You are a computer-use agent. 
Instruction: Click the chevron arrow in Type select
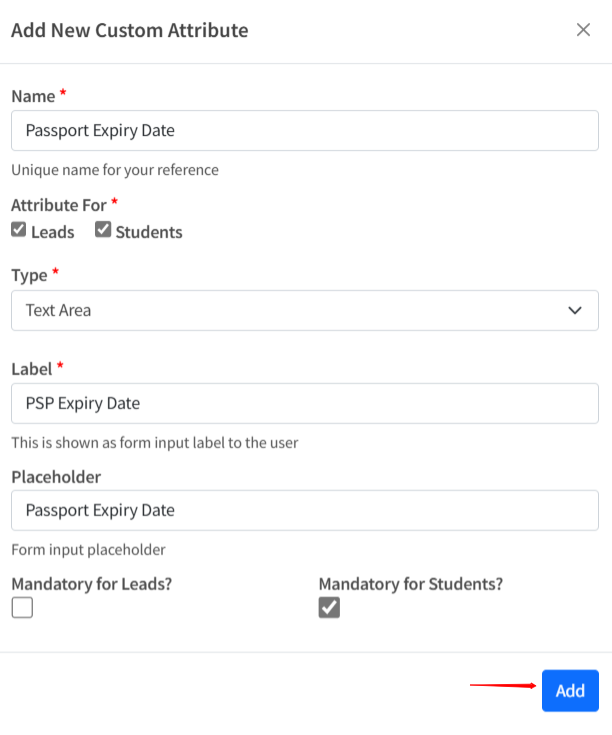575,310
